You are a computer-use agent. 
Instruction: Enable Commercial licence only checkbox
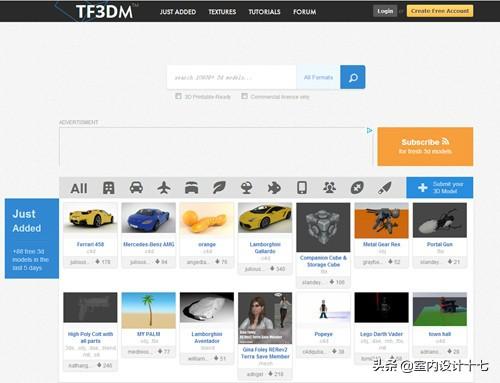pyautogui.click(x=244, y=96)
